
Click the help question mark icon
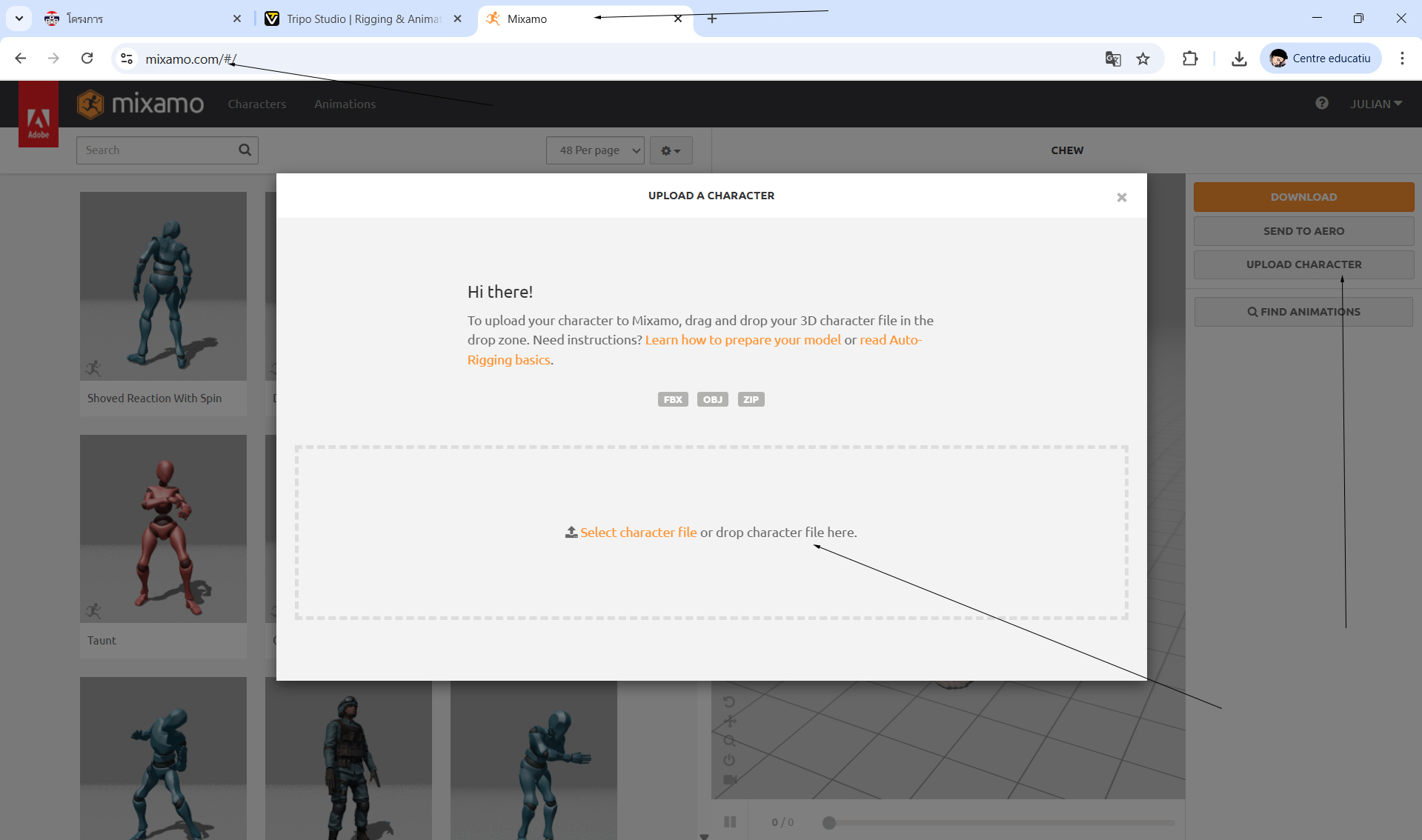[x=1321, y=104]
